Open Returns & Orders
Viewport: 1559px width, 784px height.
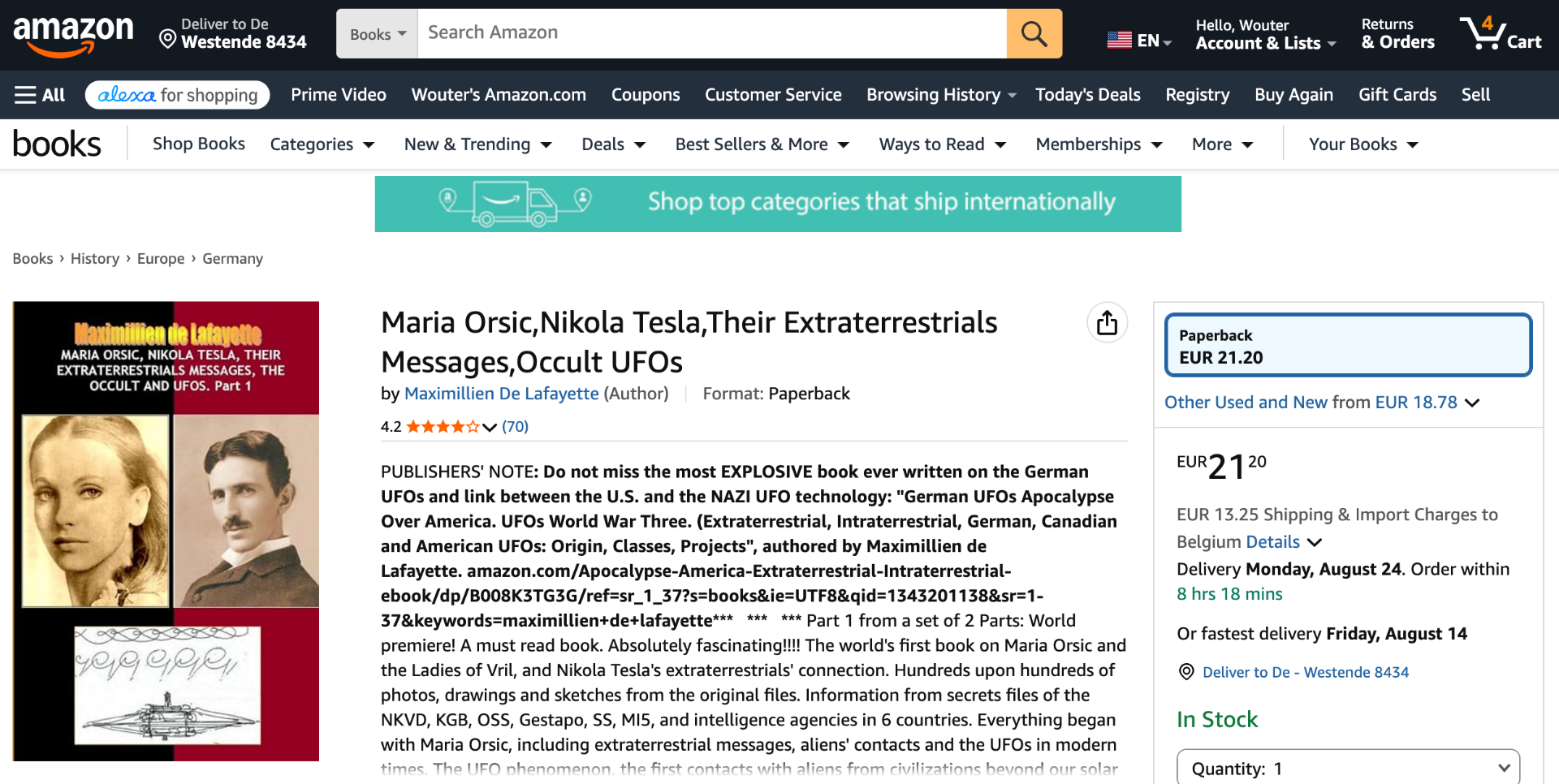(x=1397, y=34)
